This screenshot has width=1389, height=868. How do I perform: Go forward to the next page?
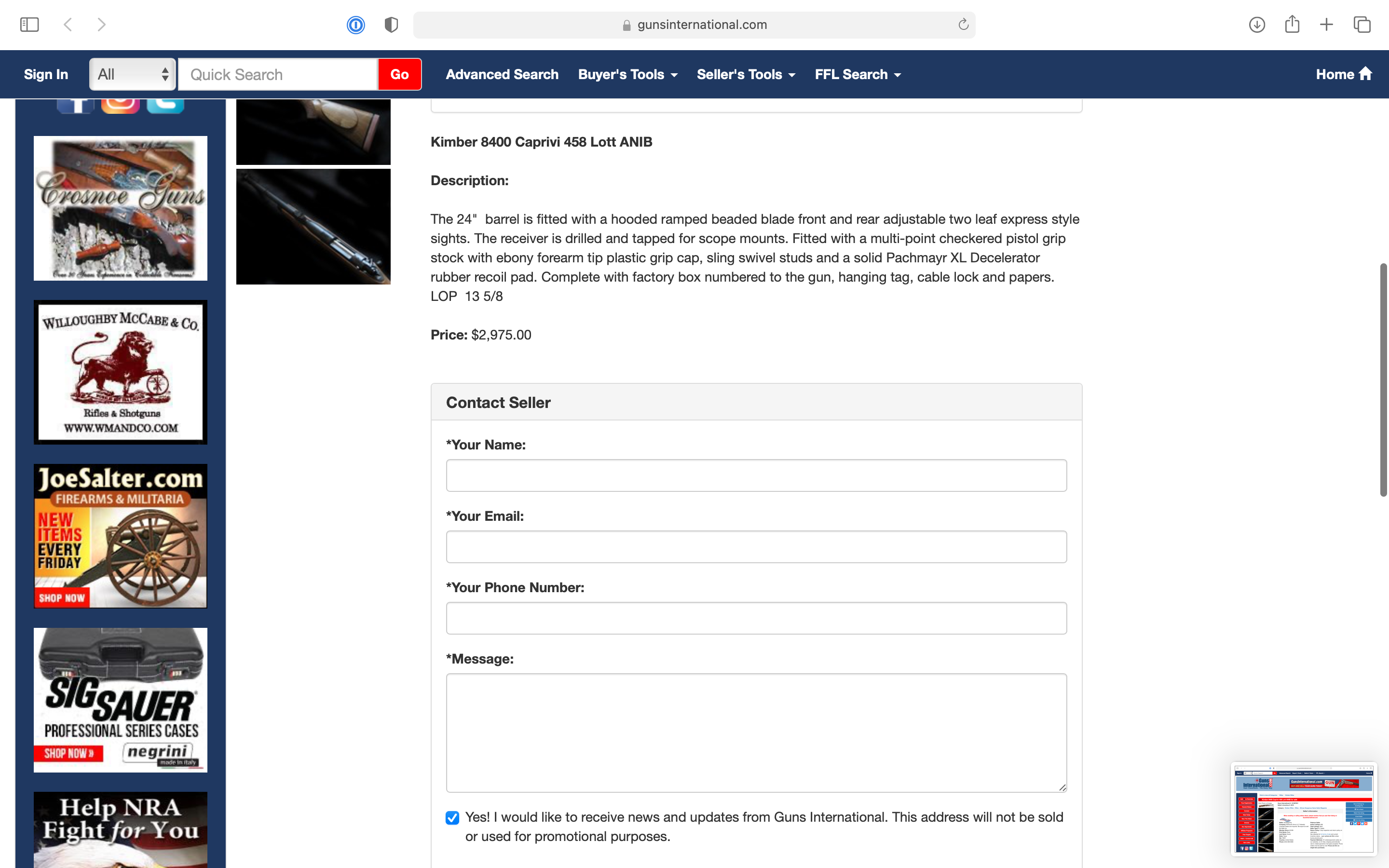[102, 25]
